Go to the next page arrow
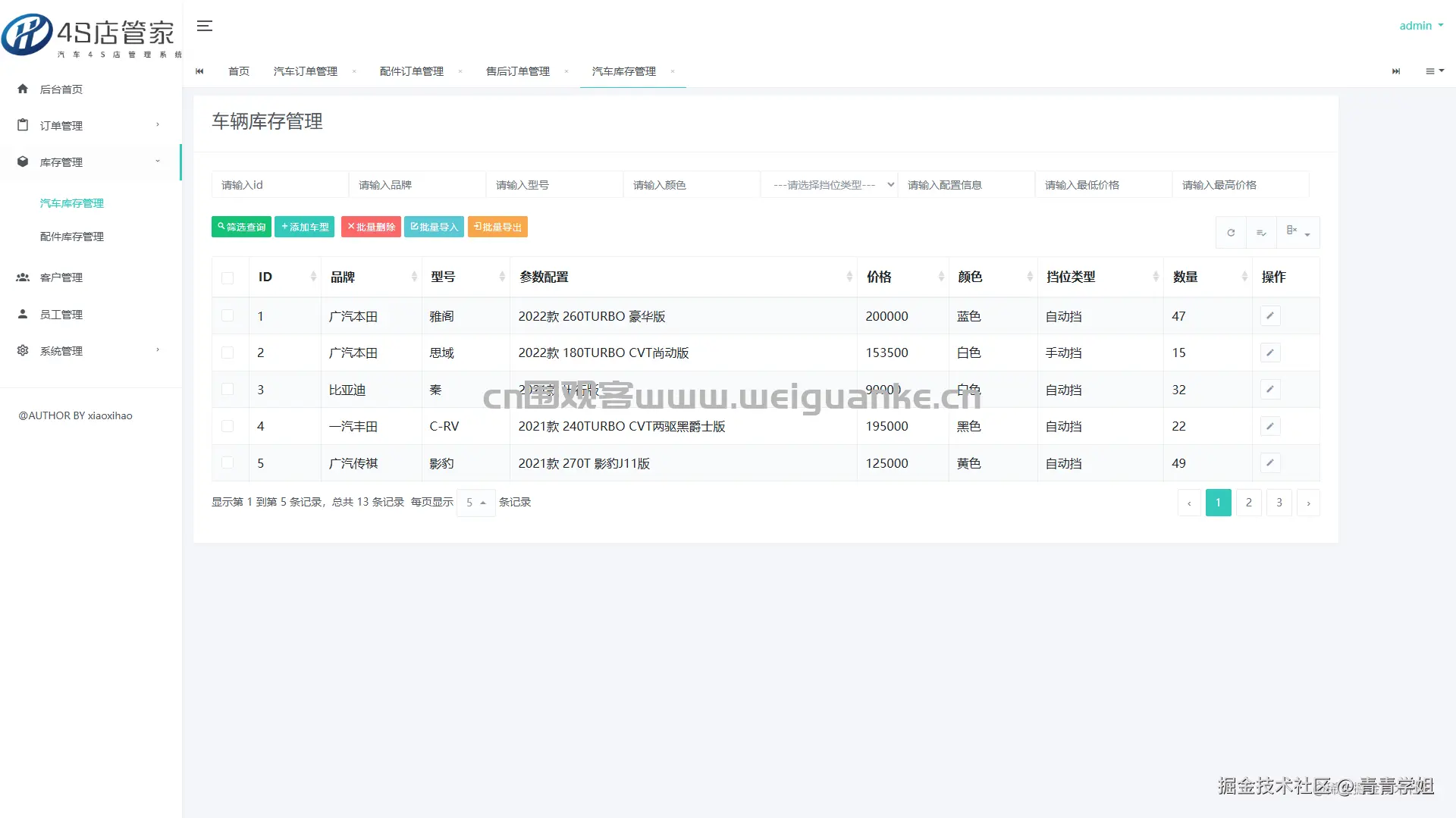This screenshot has width=1456, height=818. pyautogui.click(x=1308, y=503)
